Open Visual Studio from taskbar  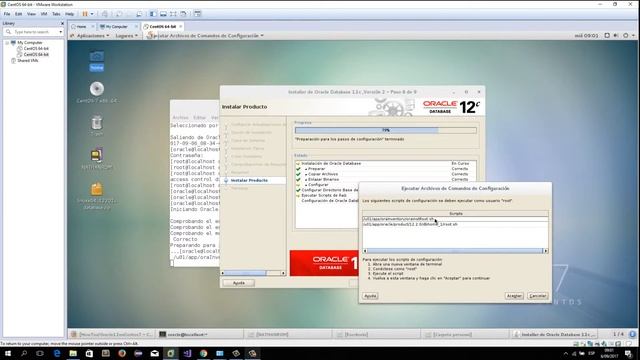187,353
